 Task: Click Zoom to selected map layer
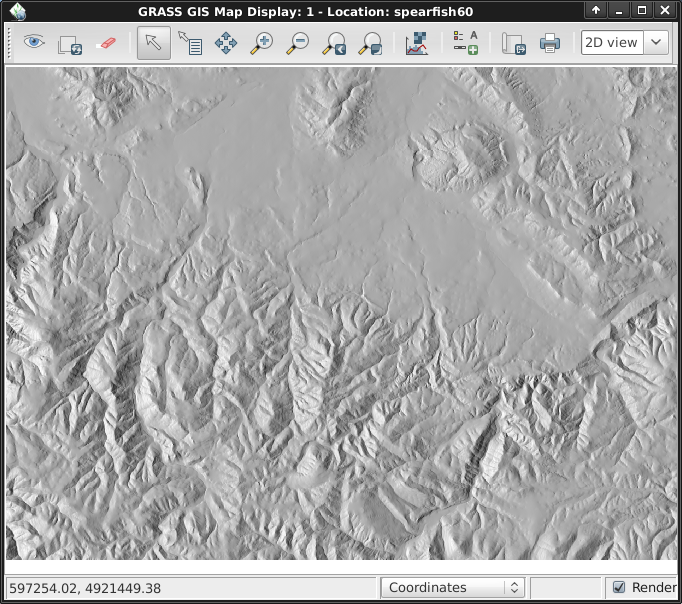coord(333,43)
